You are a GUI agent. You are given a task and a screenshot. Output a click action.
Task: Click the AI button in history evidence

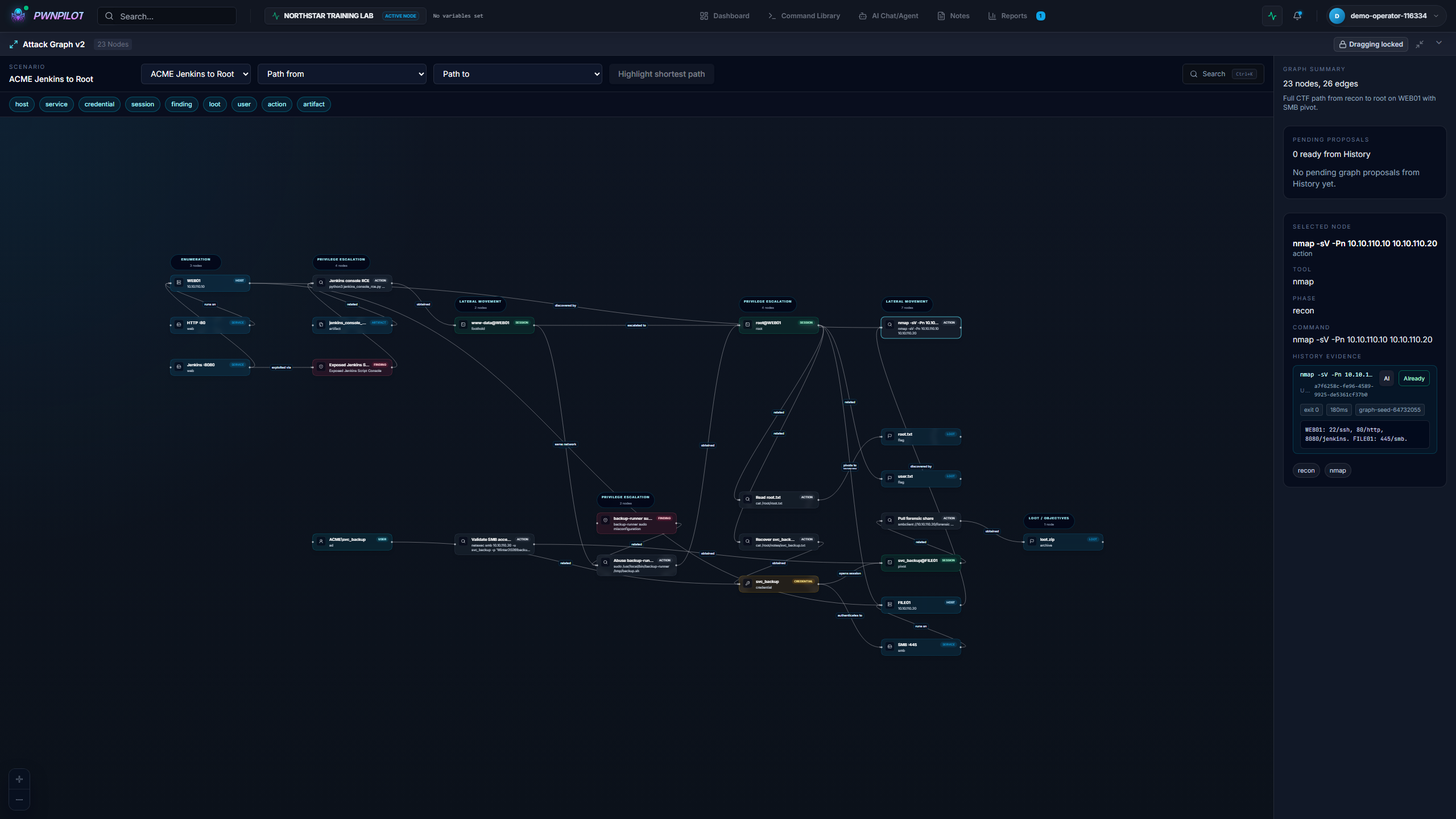(x=1387, y=379)
